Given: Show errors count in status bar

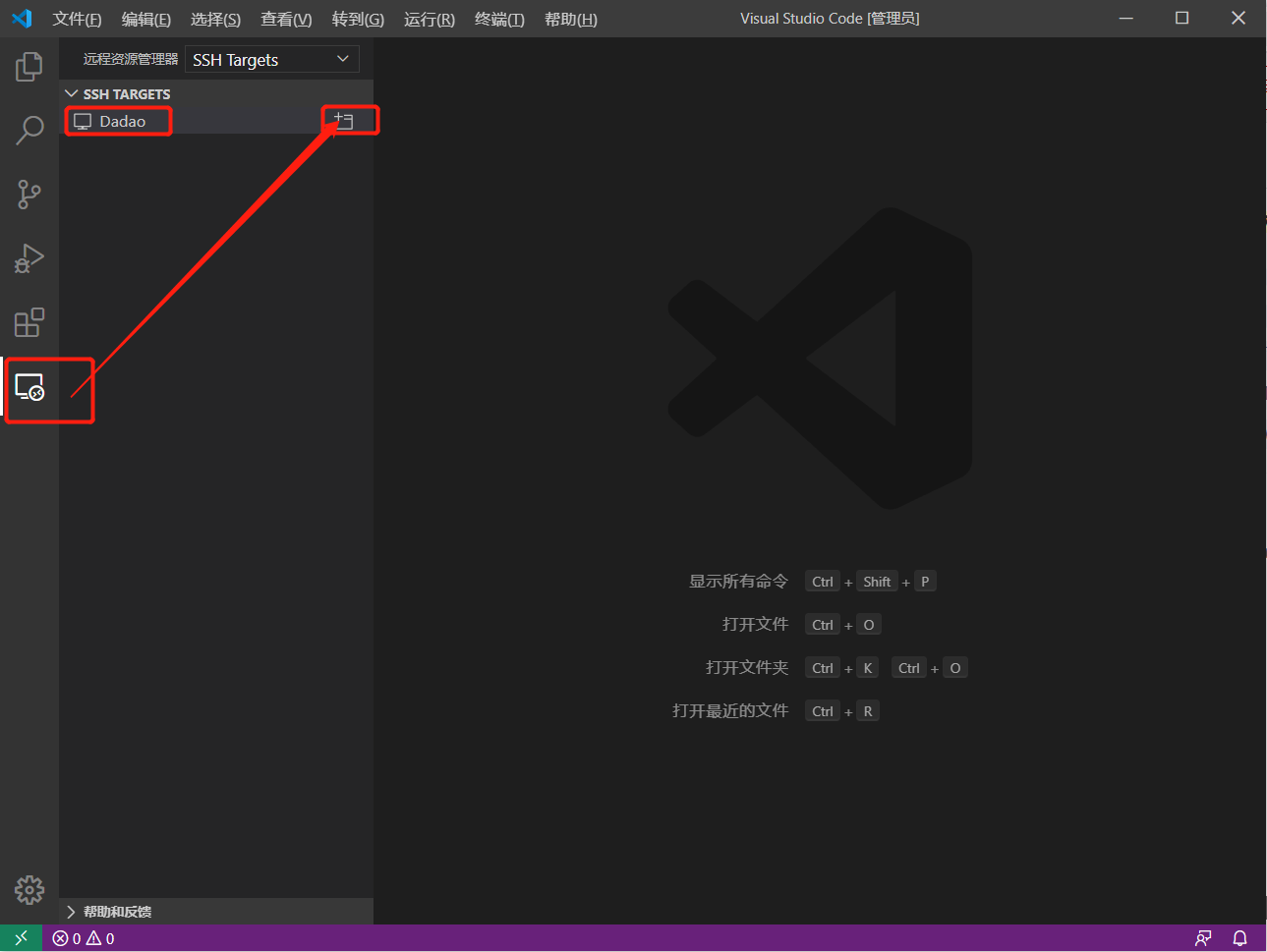Looking at the screenshot, I should click(x=67, y=938).
